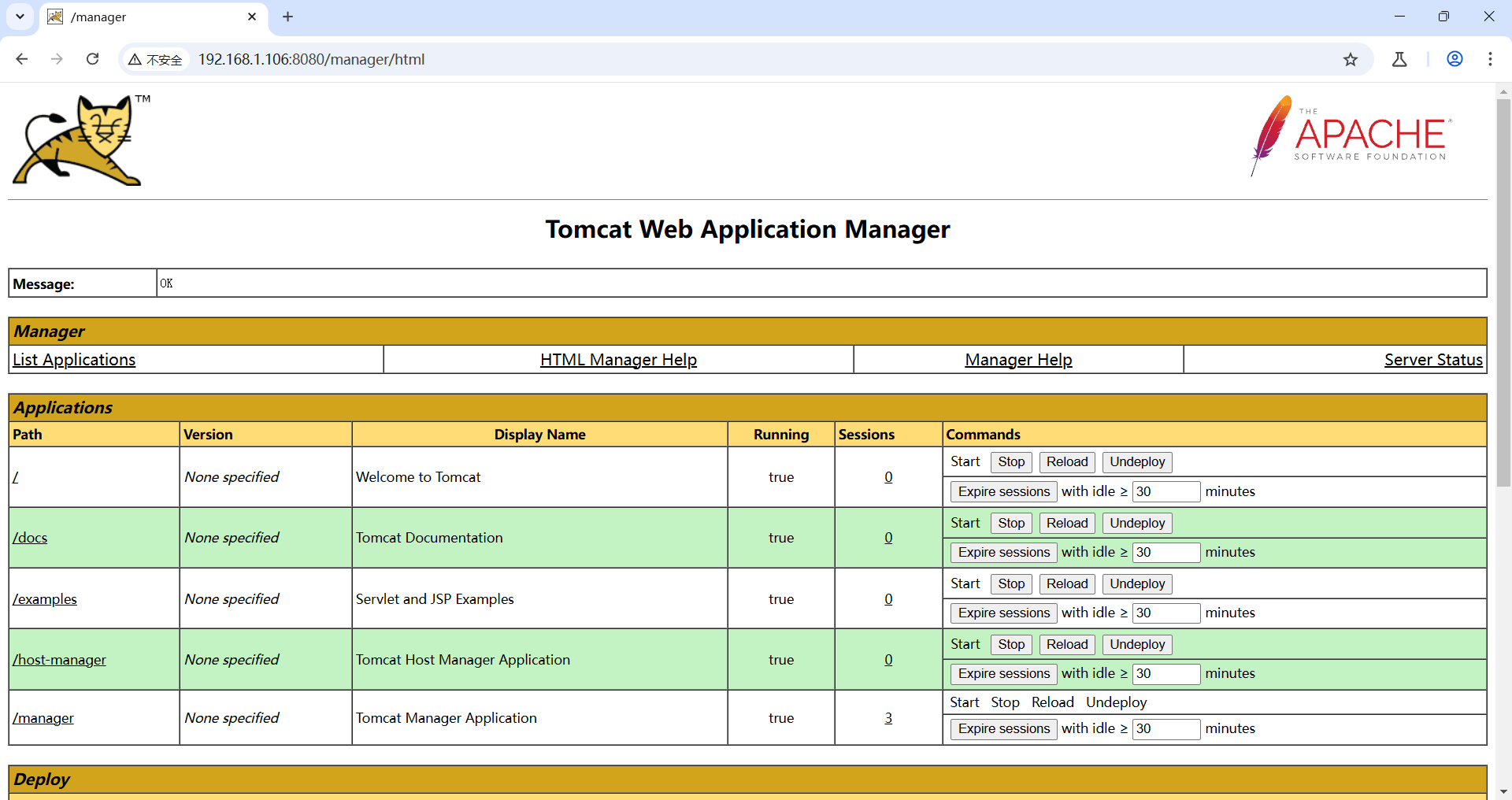Click idle minutes field for /docs
The width and height of the screenshot is (1512, 800).
tap(1166, 553)
